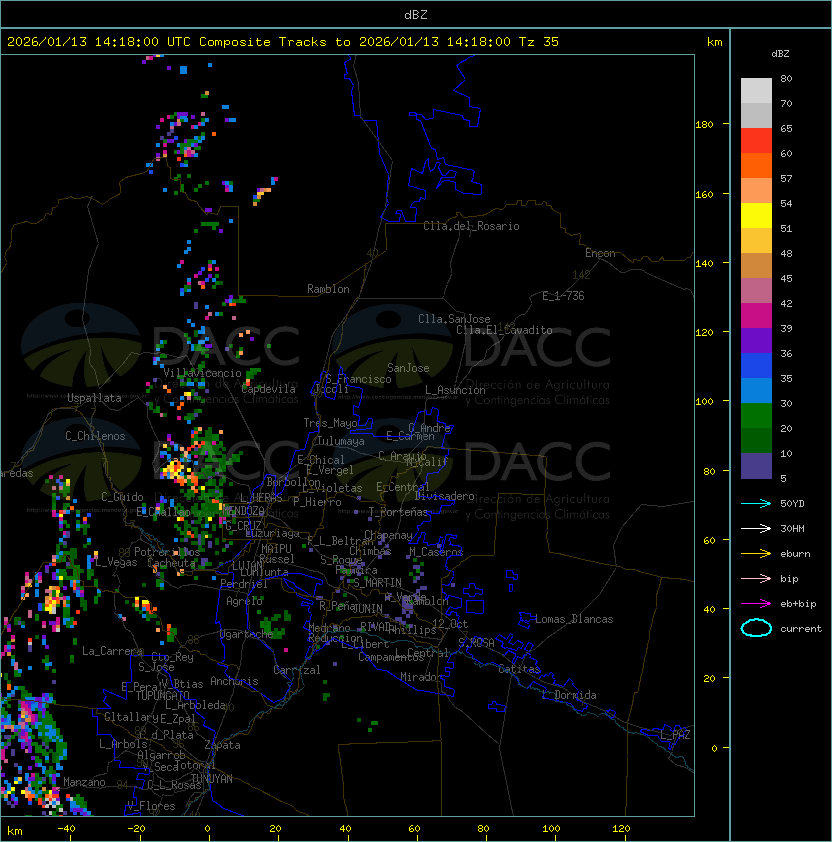This screenshot has width=832, height=842.
Task: Click the 'L_Vegas' map label
Action: pyautogui.click(x=117, y=562)
